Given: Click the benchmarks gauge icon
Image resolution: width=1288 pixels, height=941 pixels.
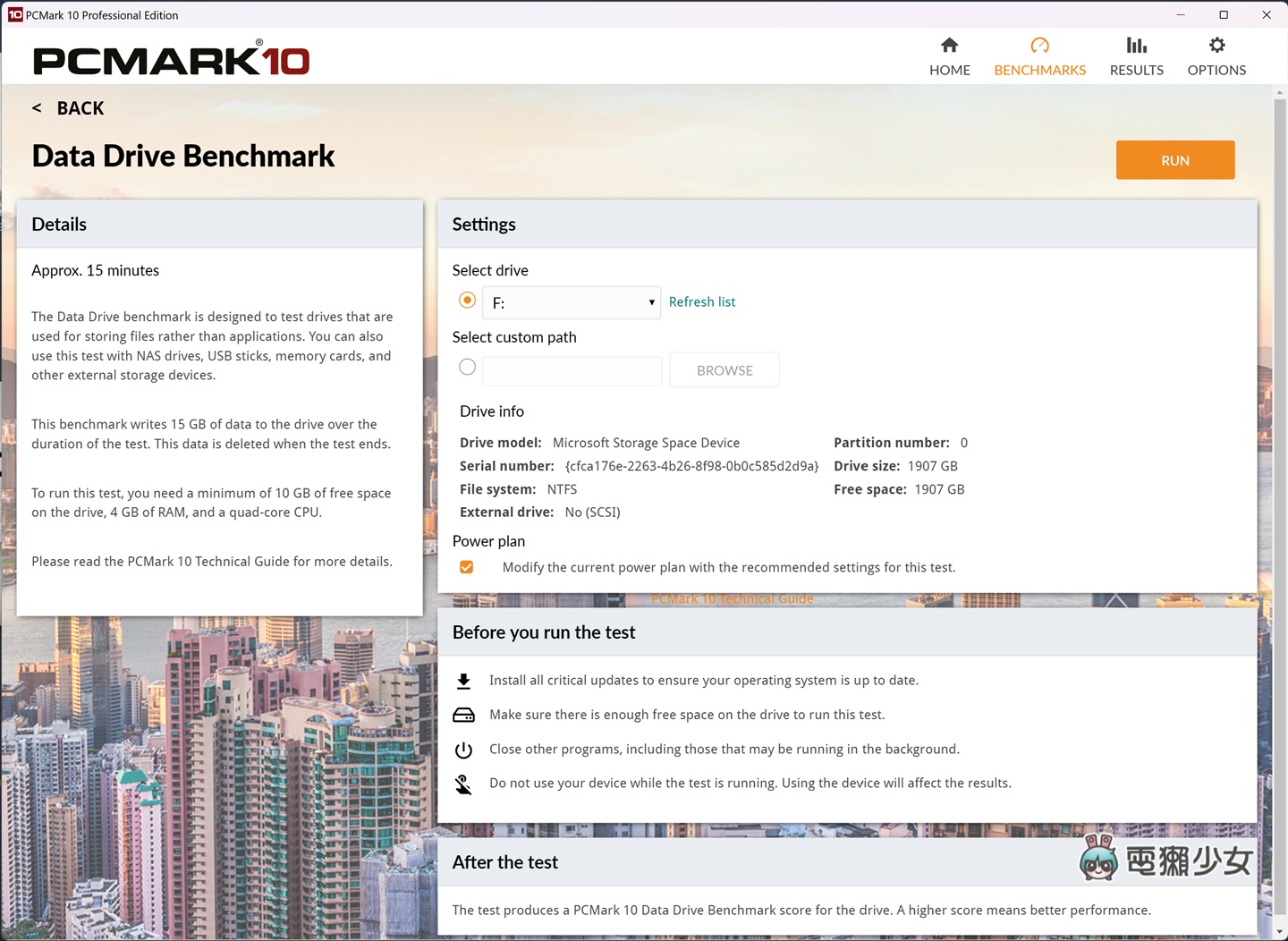Looking at the screenshot, I should 1039,45.
